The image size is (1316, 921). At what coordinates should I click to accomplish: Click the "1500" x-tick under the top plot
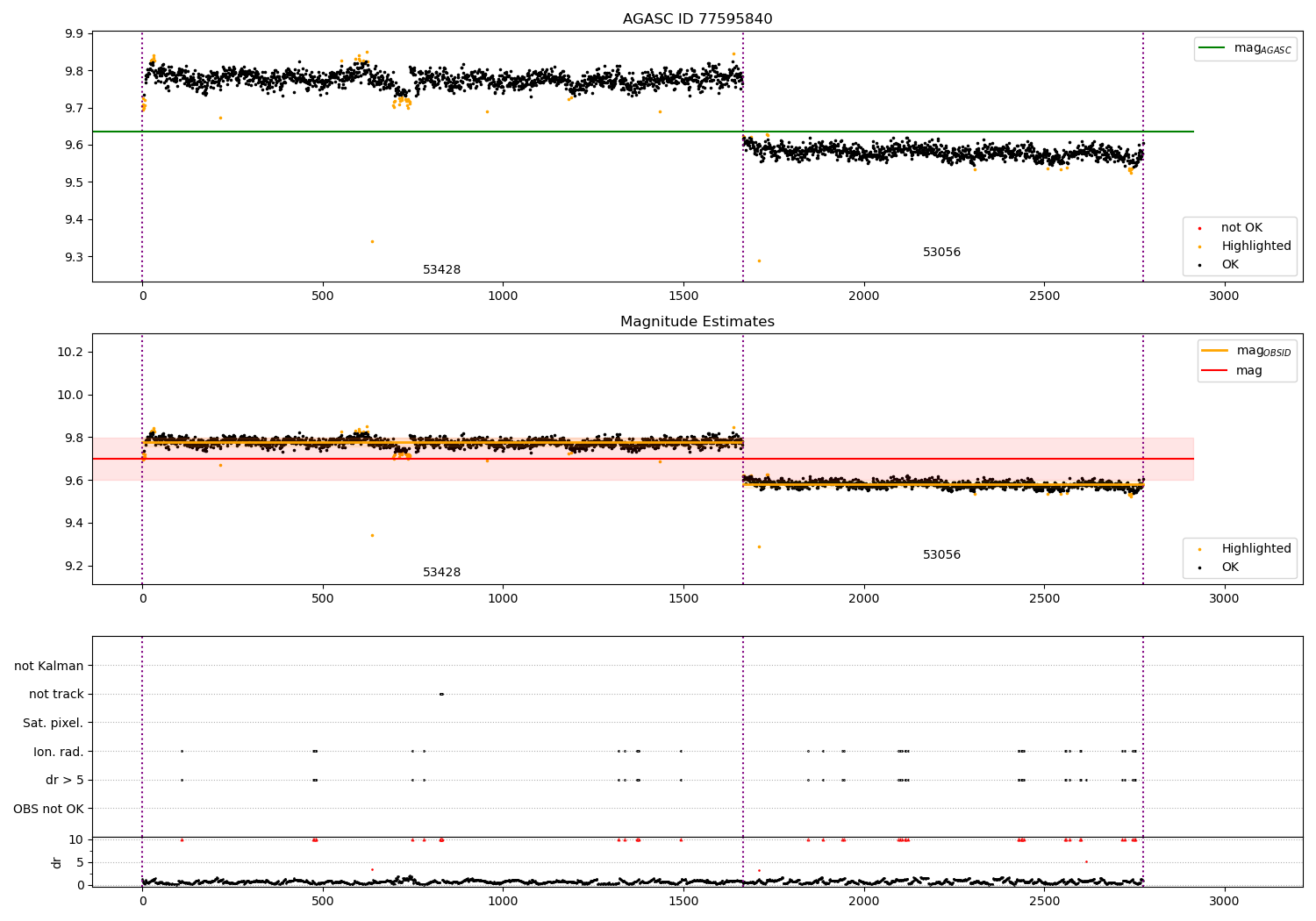683,296
